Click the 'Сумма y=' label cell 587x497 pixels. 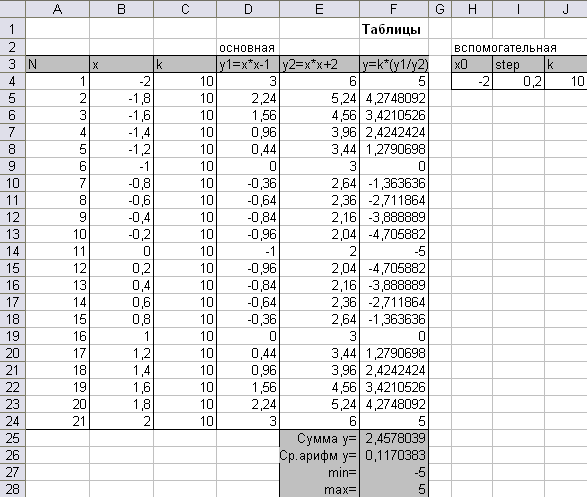[x=319, y=438]
